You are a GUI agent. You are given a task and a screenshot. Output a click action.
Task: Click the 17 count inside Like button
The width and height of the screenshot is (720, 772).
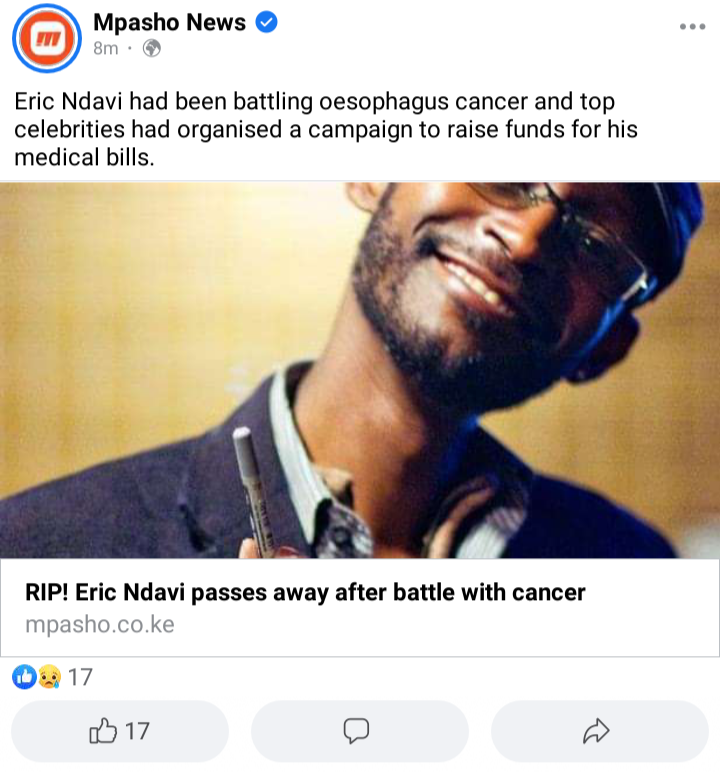click(137, 731)
